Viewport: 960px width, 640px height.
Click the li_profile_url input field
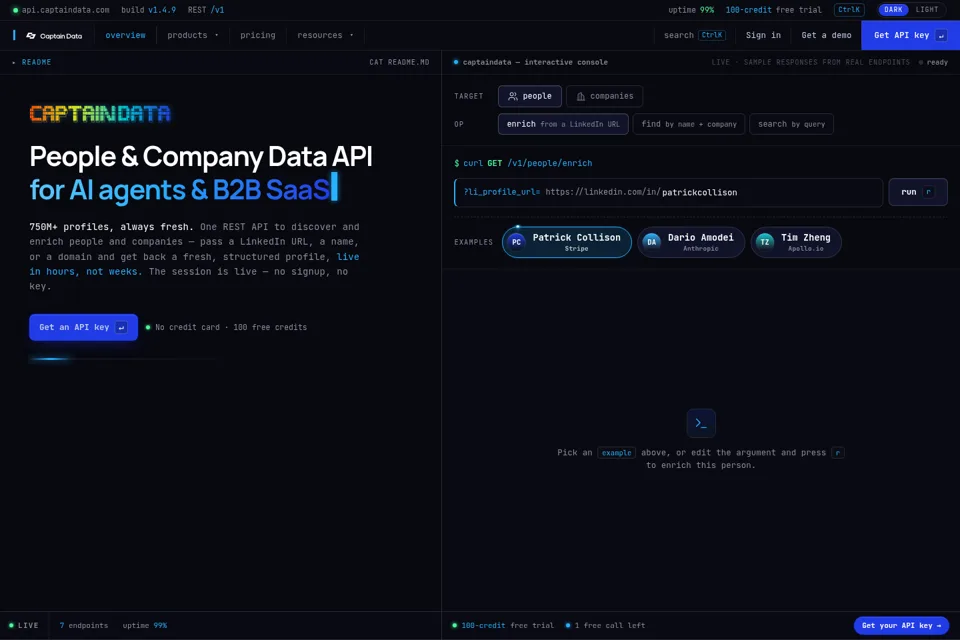(x=669, y=192)
